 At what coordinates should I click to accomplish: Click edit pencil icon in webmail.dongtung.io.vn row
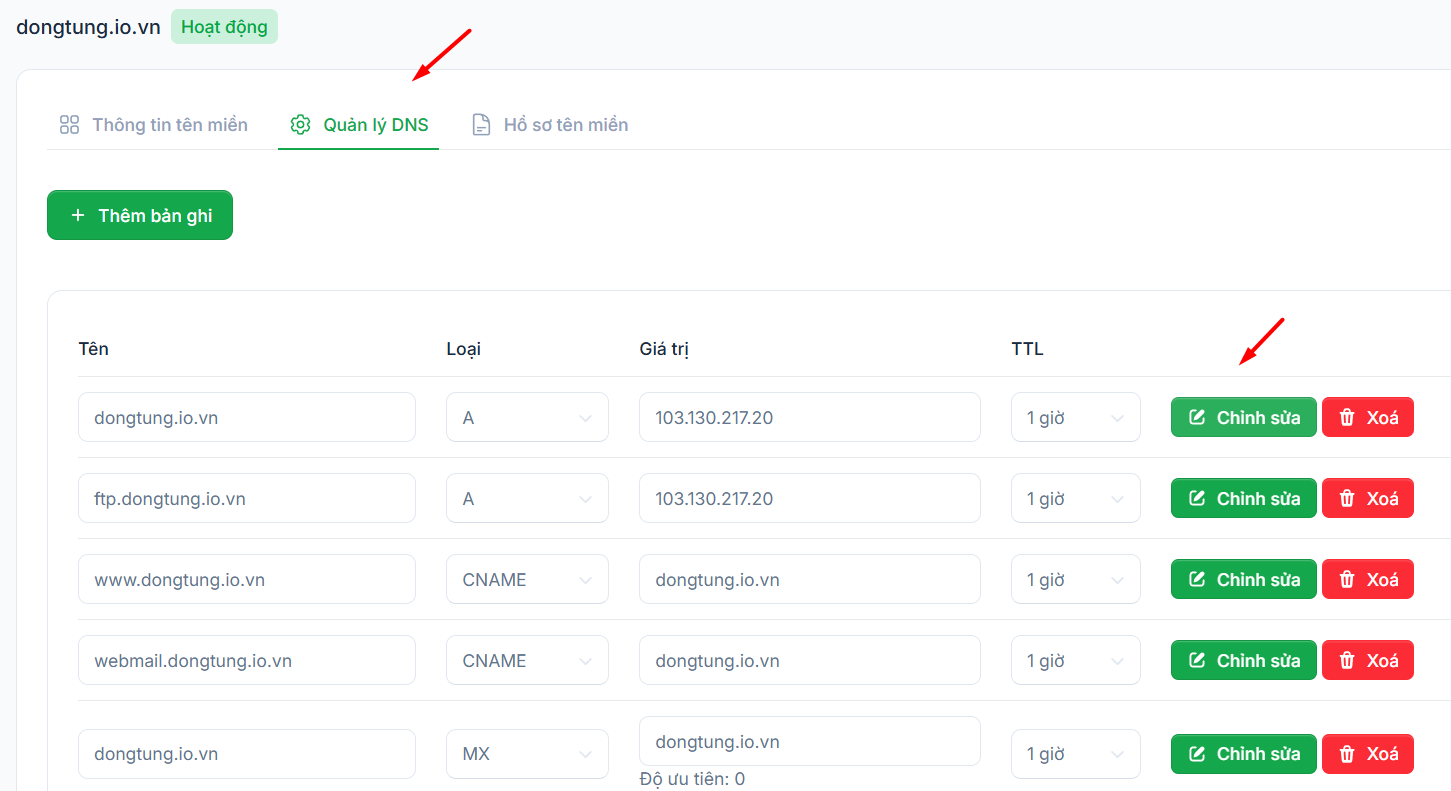point(1197,660)
